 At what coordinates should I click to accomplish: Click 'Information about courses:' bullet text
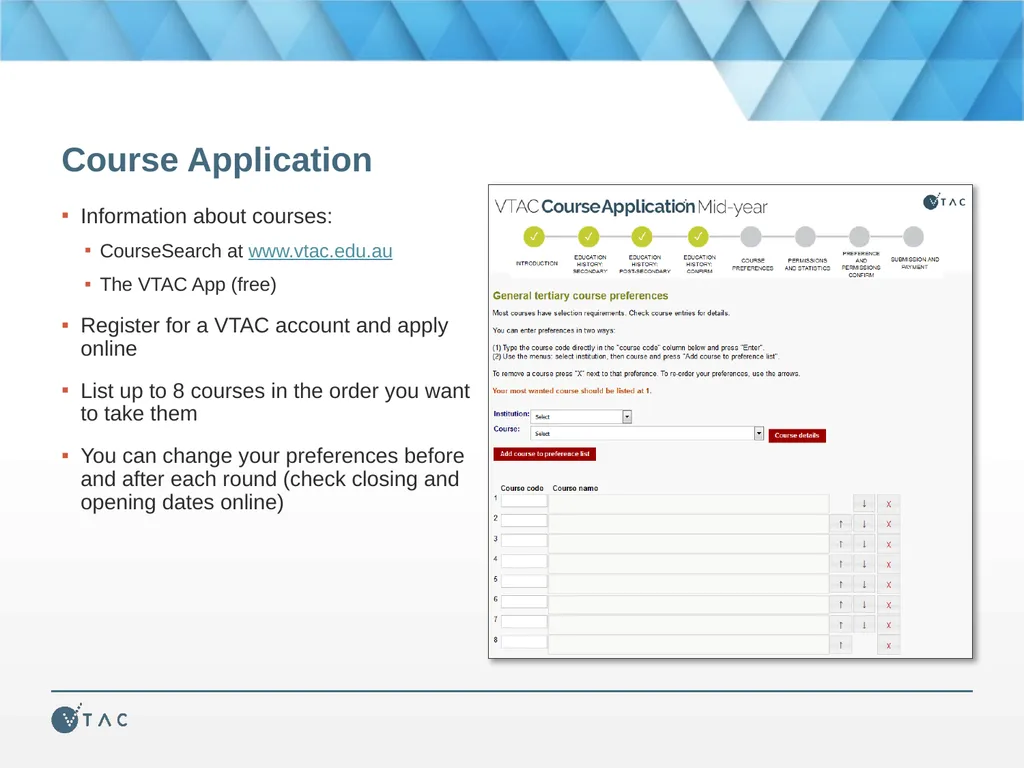(206, 216)
